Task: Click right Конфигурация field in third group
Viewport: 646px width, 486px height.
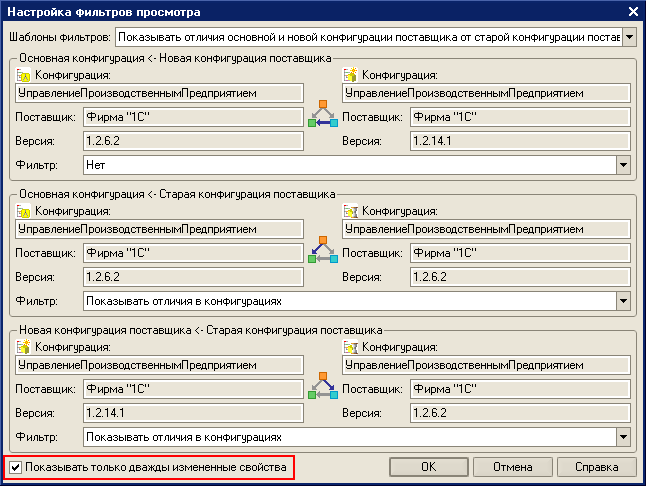Action: (x=486, y=365)
